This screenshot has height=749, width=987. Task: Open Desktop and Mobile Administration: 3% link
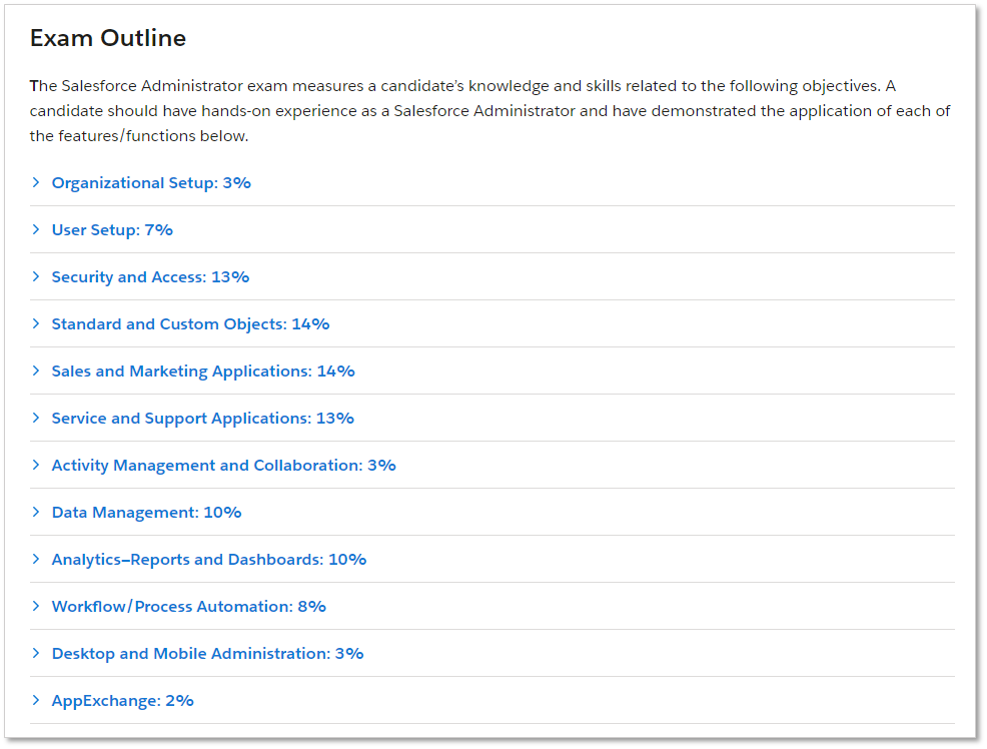coord(208,654)
